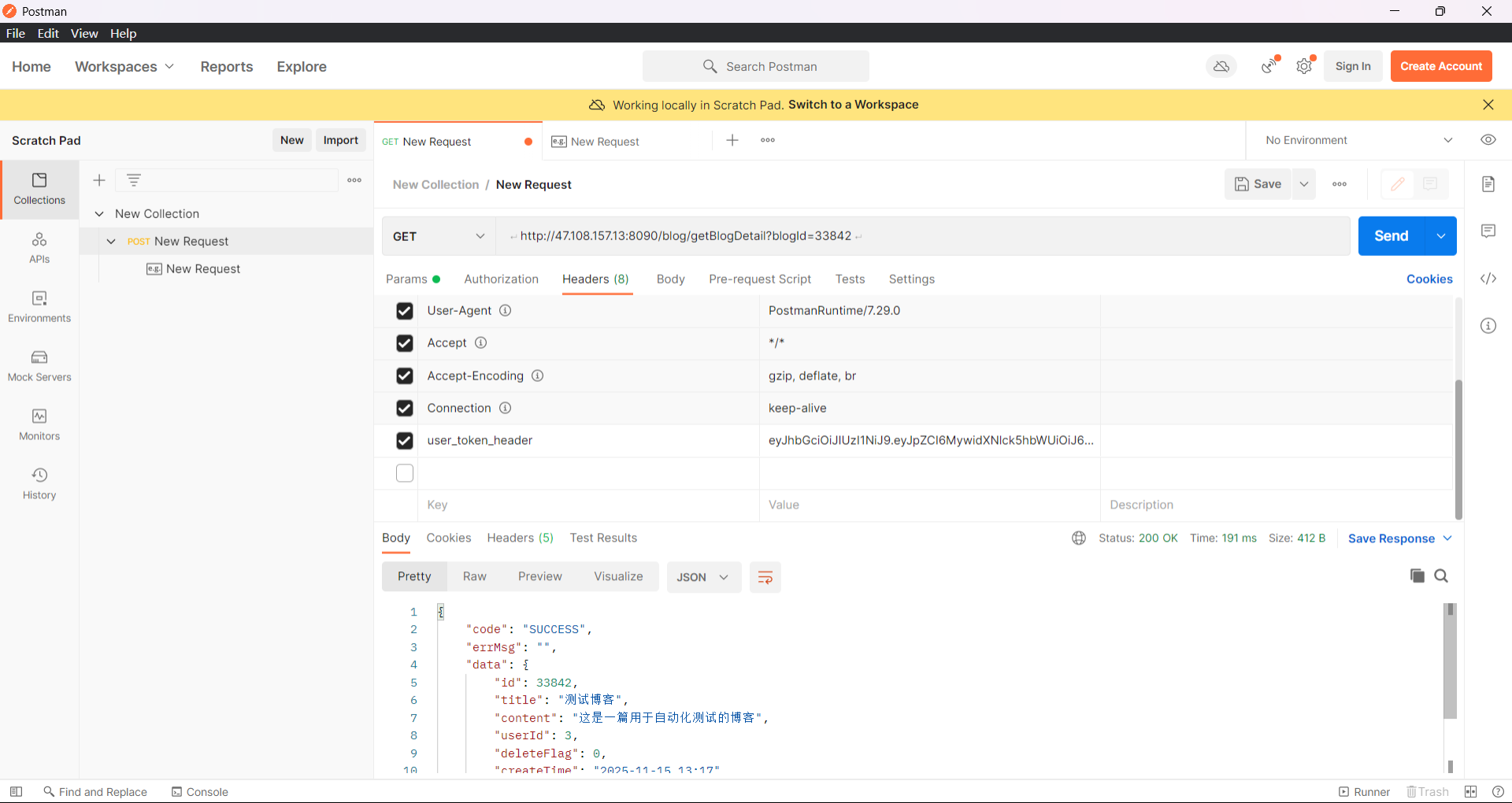Viewport: 1512px width, 803px height.
Task: Search the response body with magnifier icon
Action: (x=1441, y=575)
